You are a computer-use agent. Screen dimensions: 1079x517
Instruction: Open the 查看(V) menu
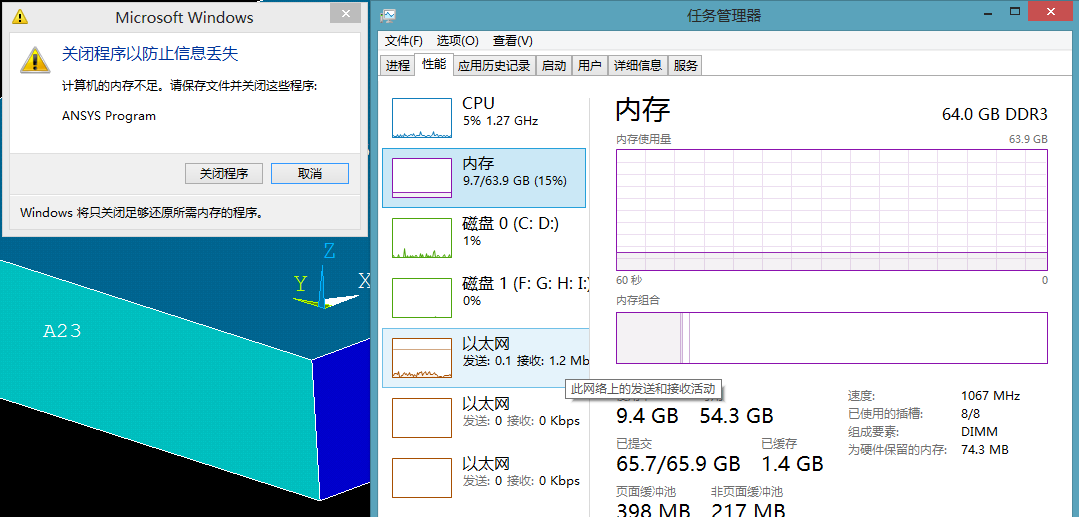click(x=512, y=41)
